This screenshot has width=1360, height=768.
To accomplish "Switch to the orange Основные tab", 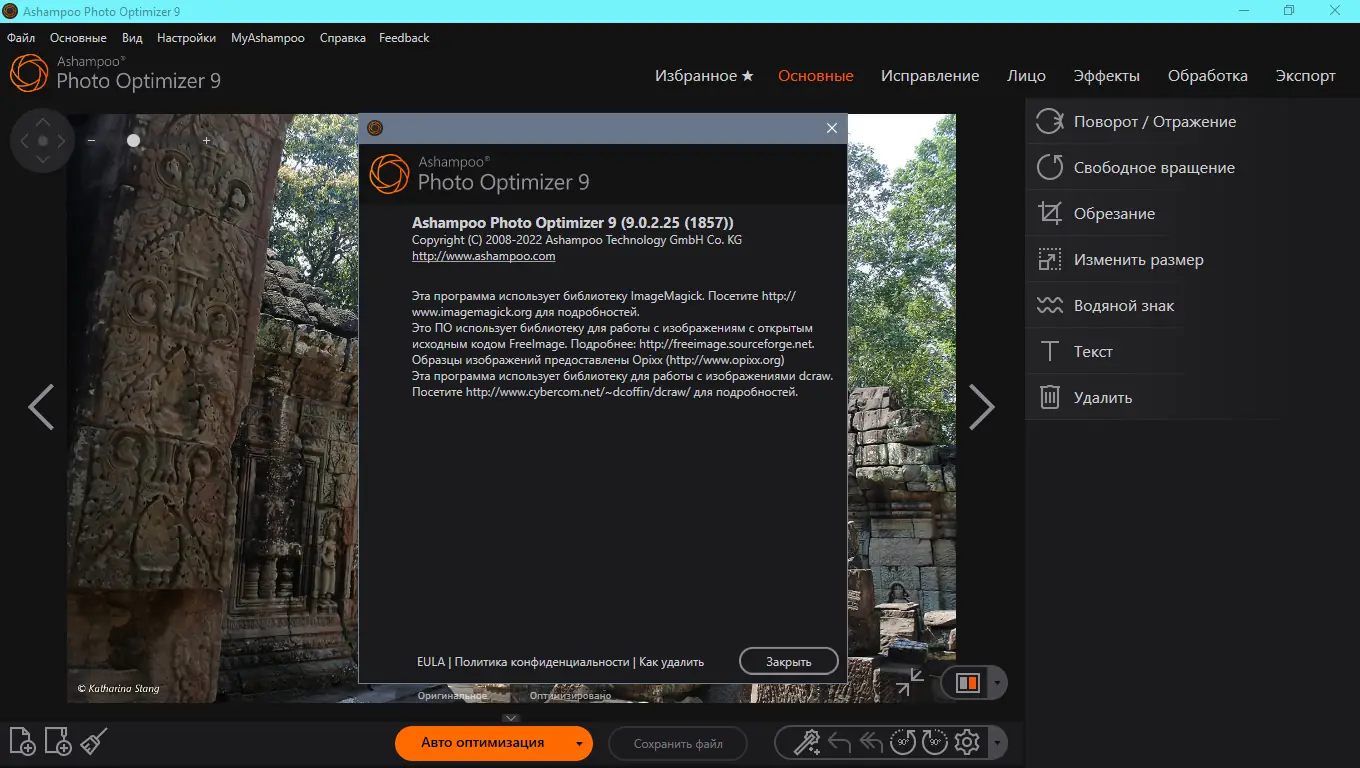I will coord(816,76).
